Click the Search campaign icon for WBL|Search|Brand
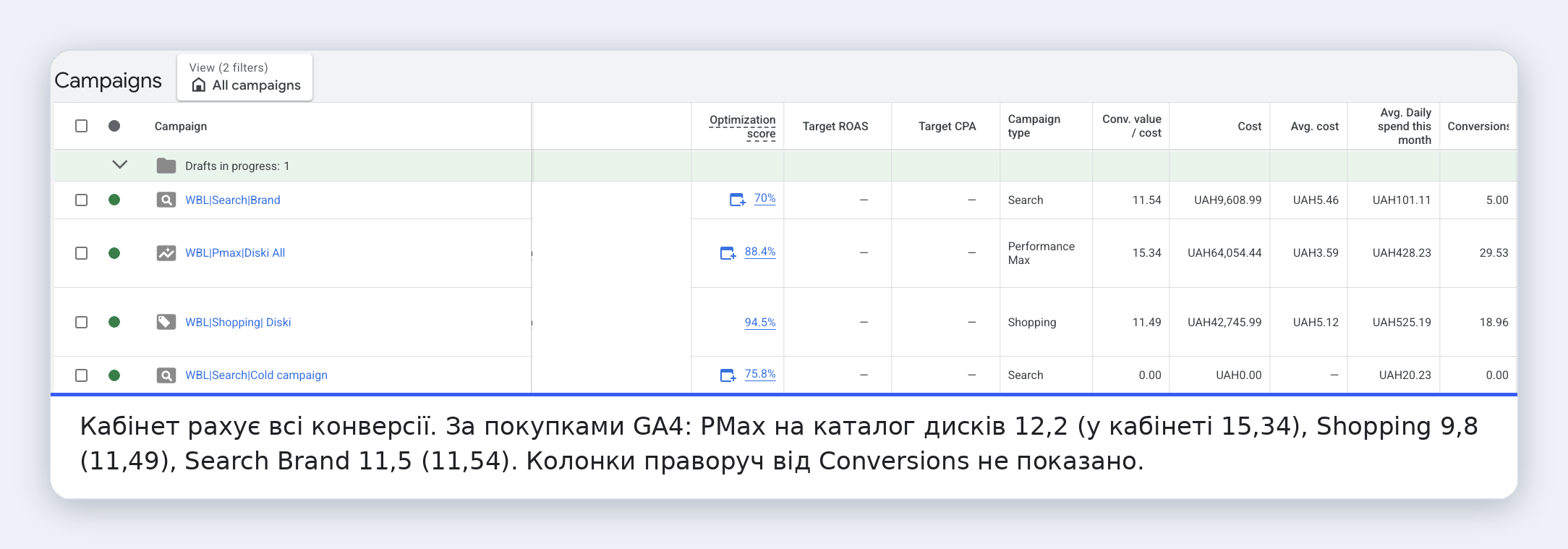Image resolution: width=1568 pixels, height=549 pixels. click(166, 200)
